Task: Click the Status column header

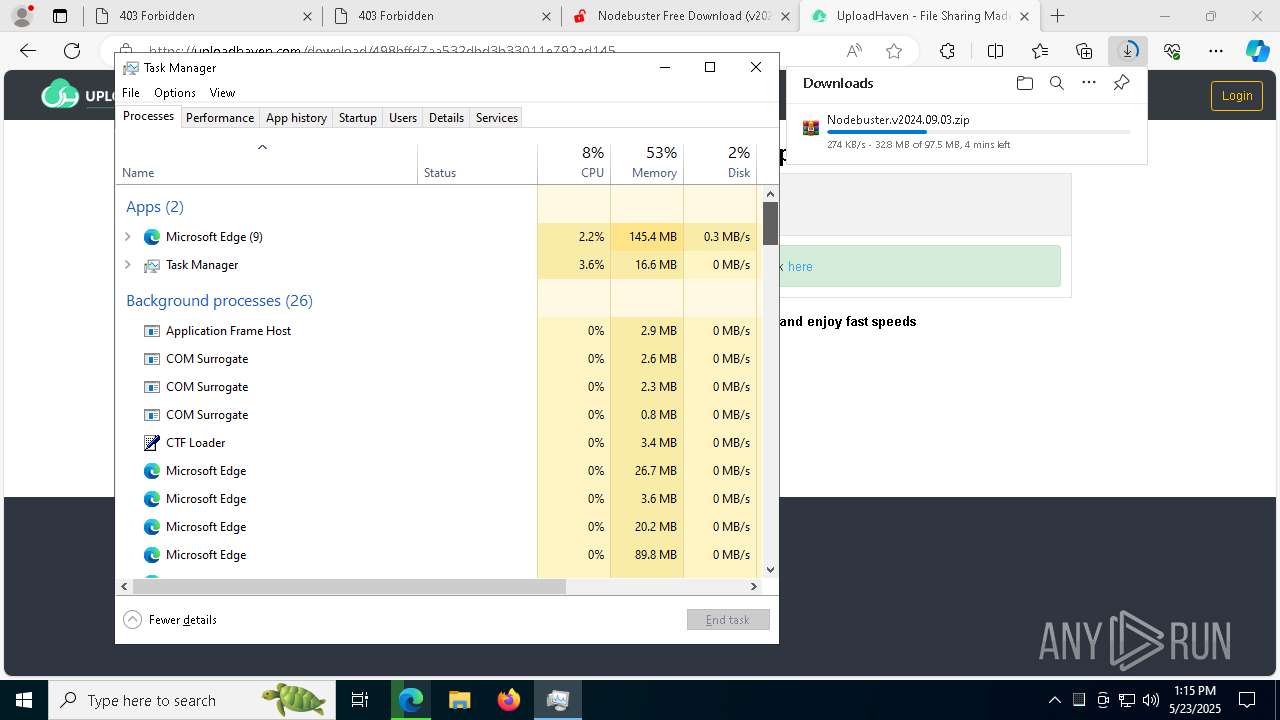Action: pyautogui.click(x=477, y=163)
